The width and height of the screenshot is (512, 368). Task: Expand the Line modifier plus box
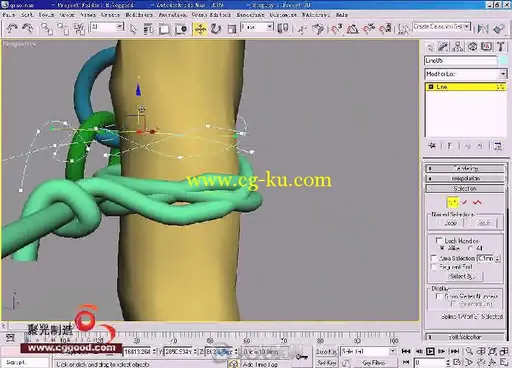(x=430, y=87)
